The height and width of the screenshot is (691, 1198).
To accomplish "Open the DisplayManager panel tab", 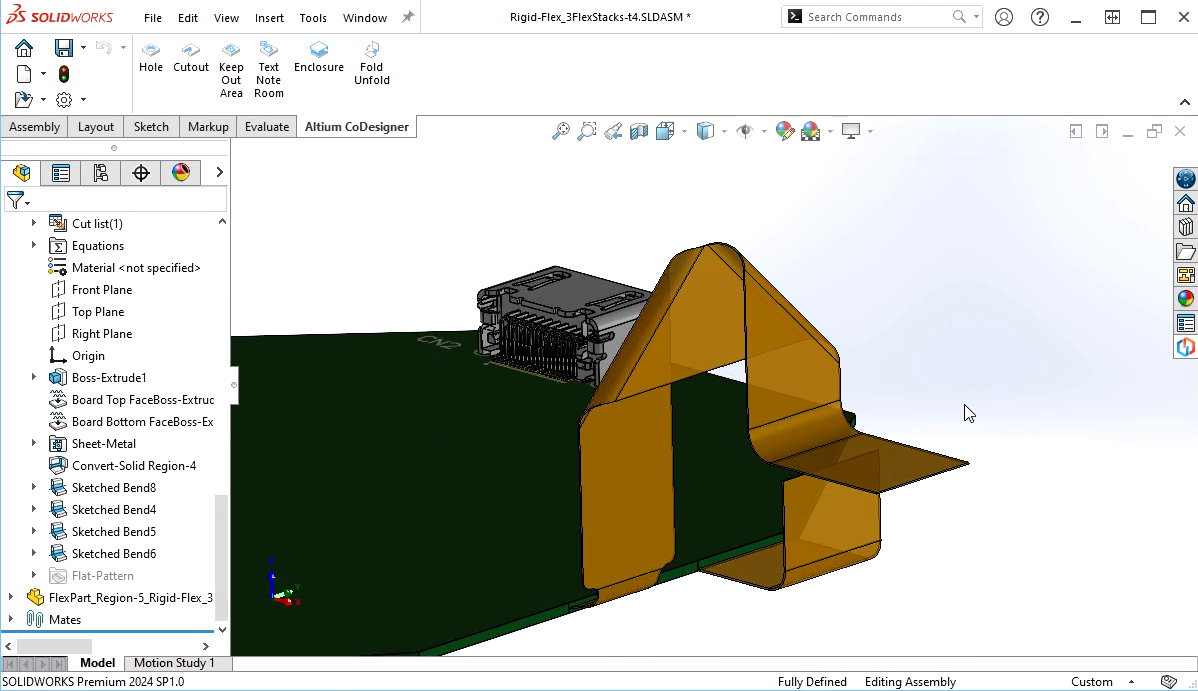I will click(181, 173).
